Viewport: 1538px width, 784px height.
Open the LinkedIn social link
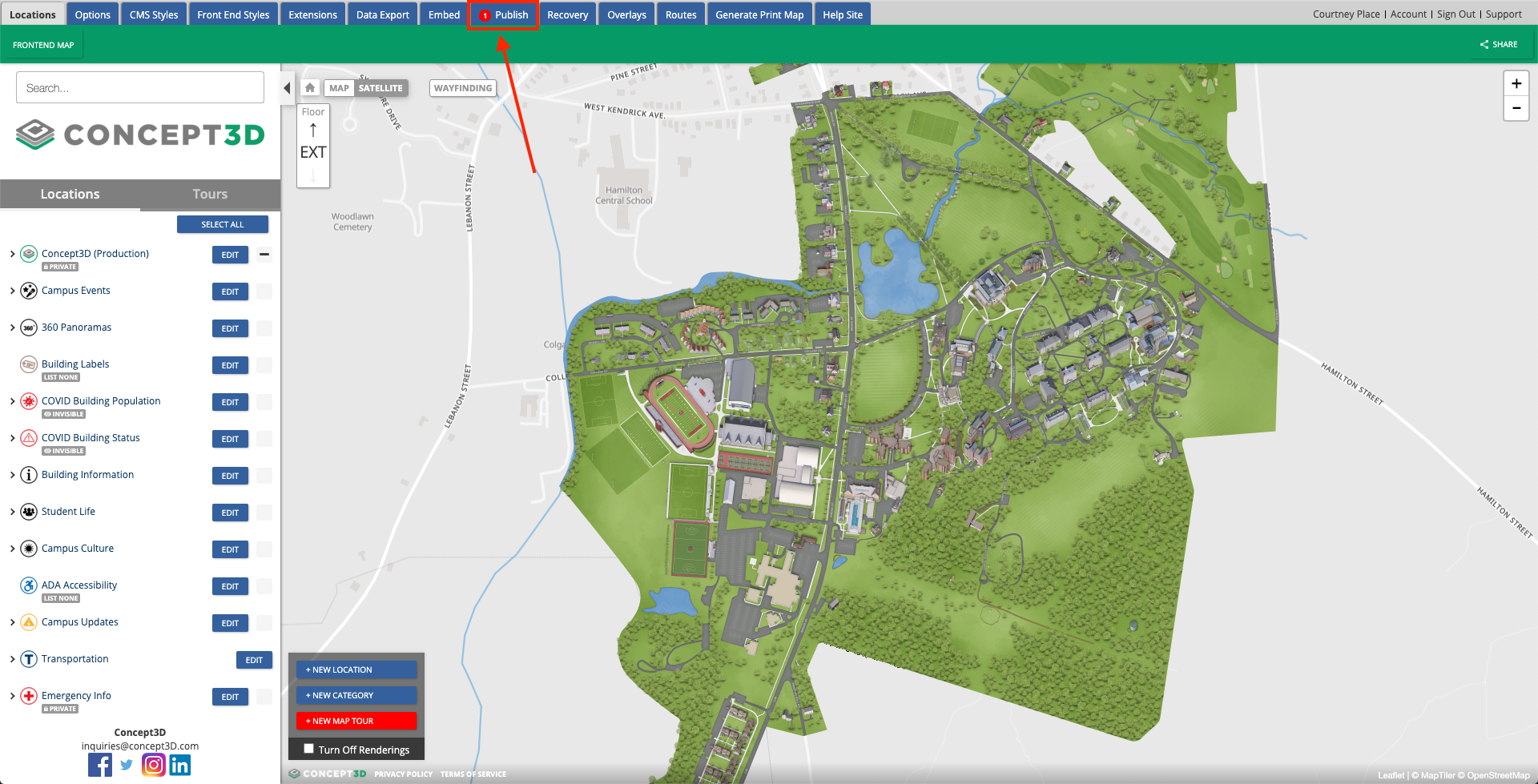(180, 765)
